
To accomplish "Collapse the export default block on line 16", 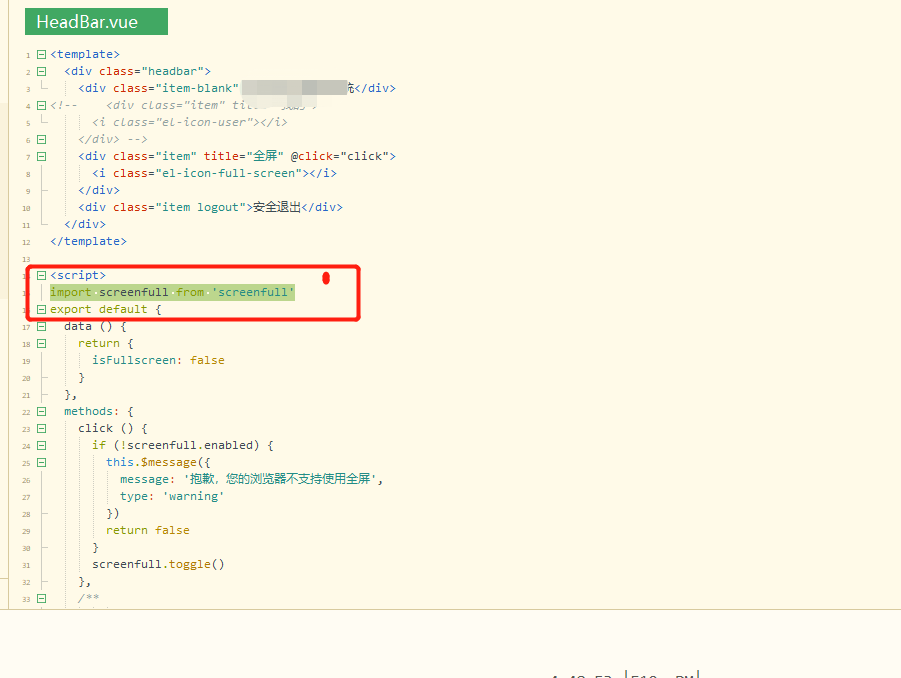I will [40, 309].
